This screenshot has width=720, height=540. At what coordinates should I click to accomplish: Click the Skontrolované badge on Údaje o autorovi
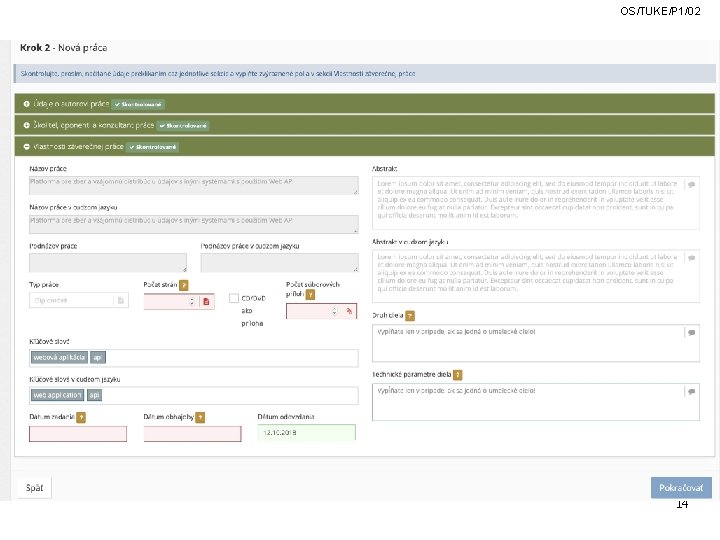coord(138,105)
